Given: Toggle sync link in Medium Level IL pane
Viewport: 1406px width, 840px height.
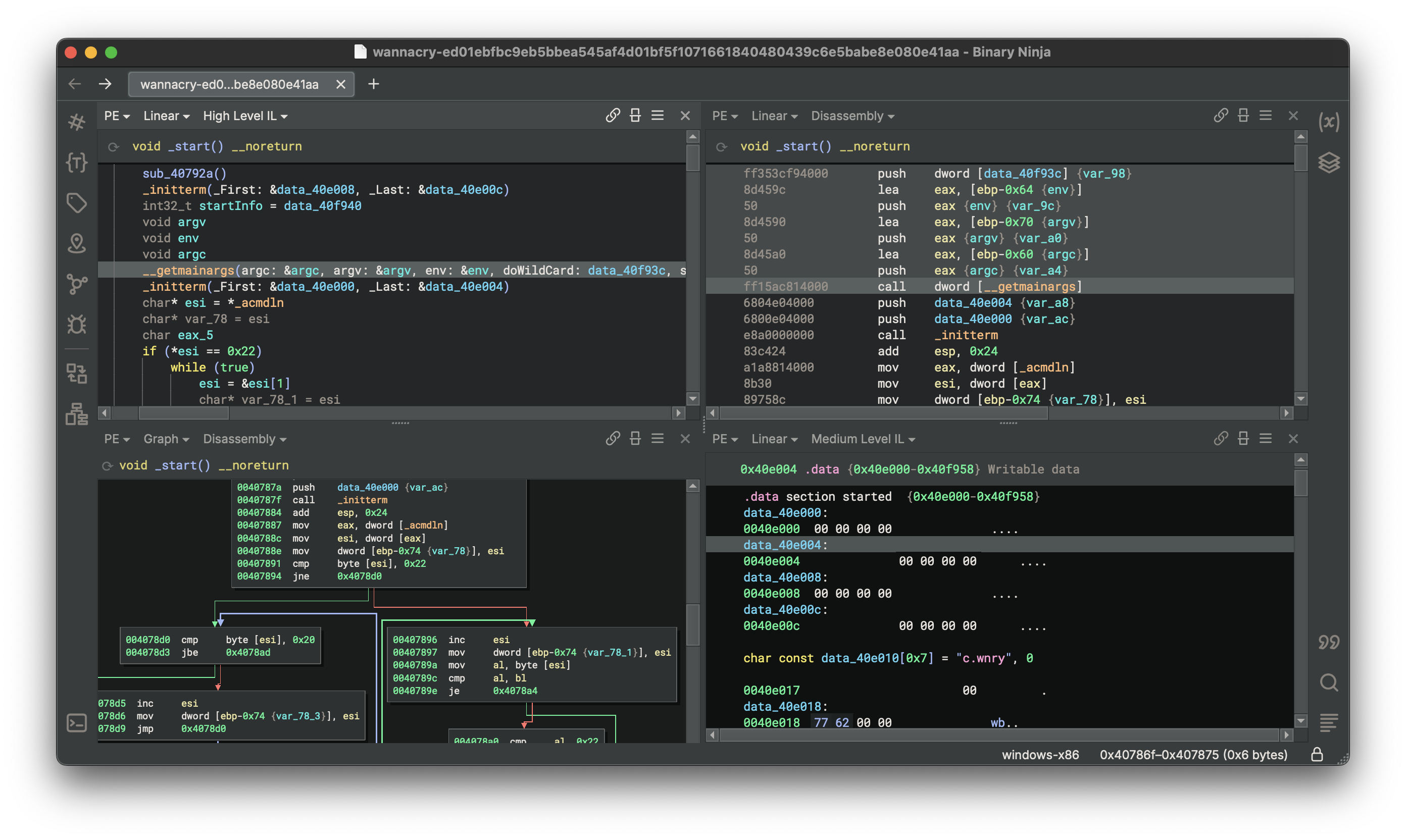Looking at the screenshot, I should [x=1221, y=439].
